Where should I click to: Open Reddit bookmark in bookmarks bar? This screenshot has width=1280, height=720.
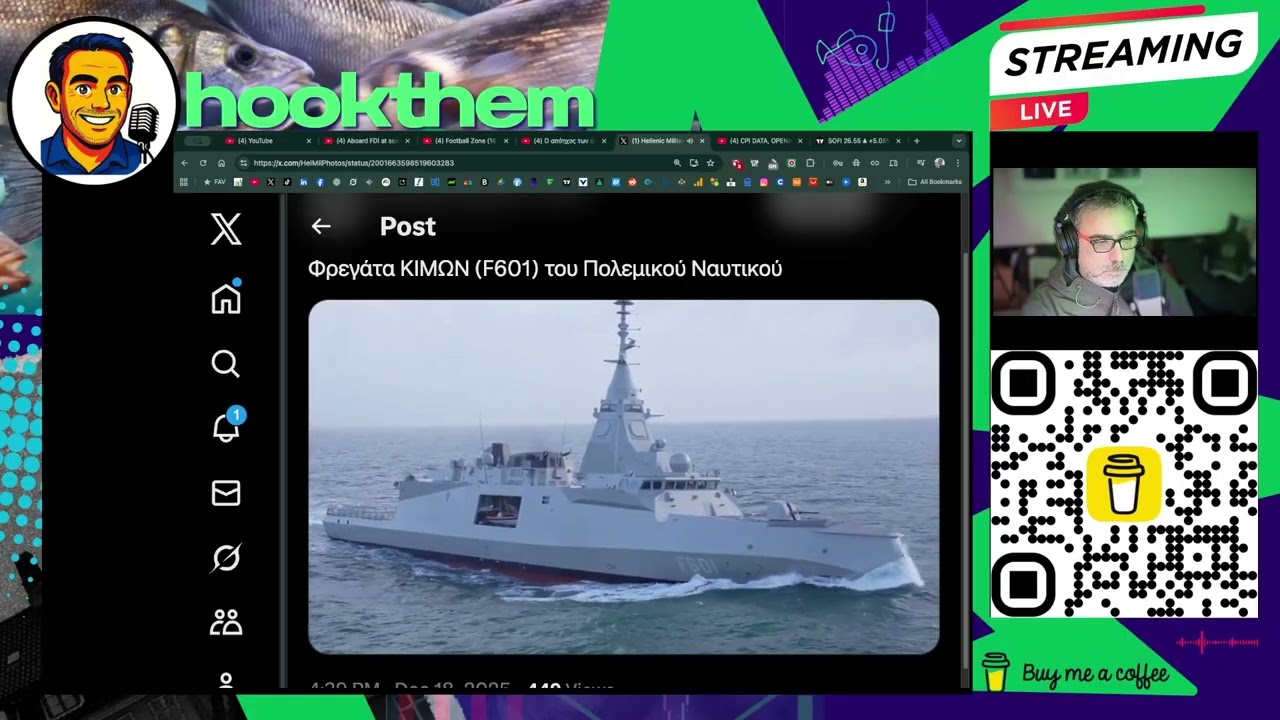click(x=632, y=182)
